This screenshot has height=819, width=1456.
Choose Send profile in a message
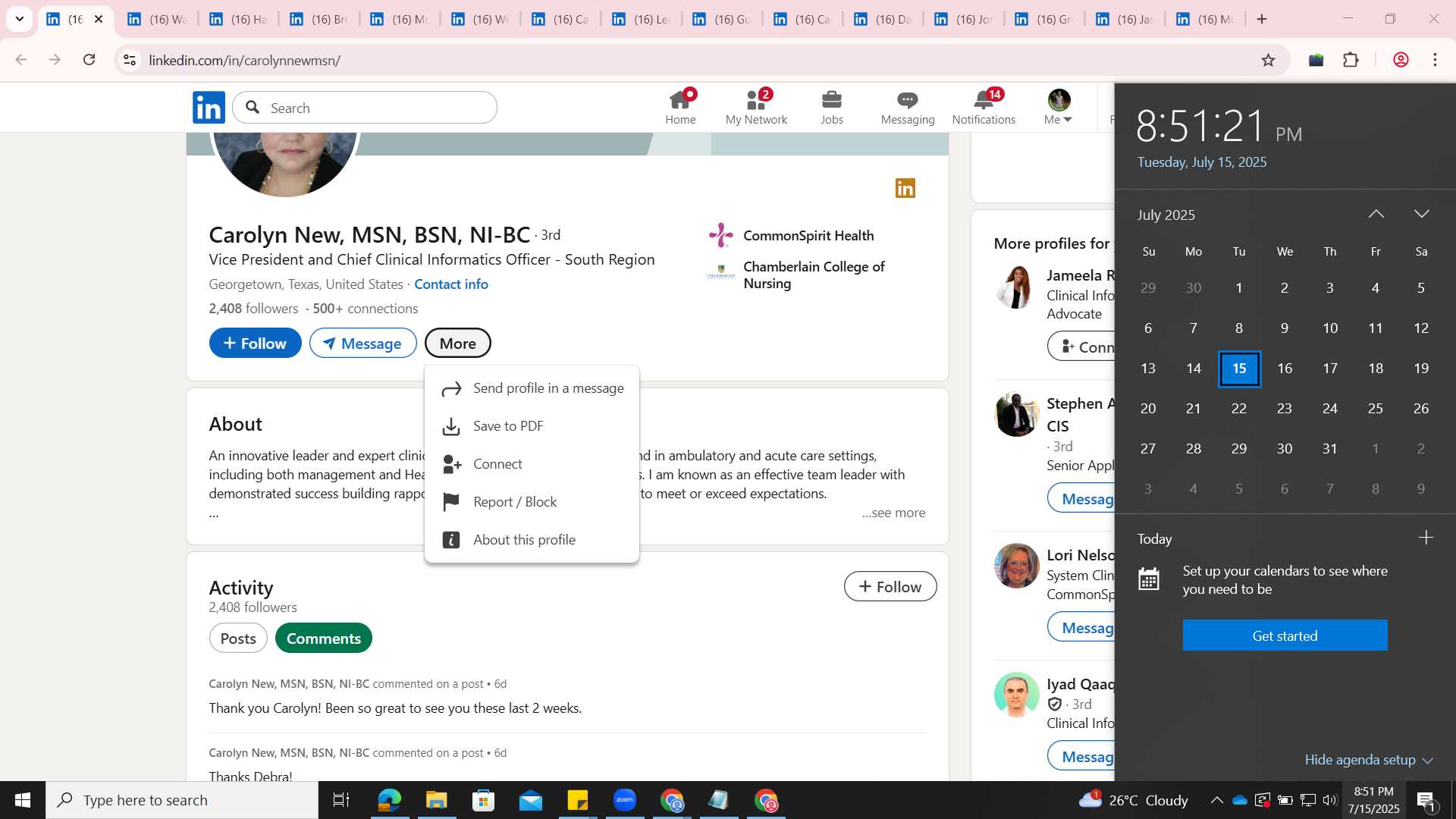click(x=532, y=388)
